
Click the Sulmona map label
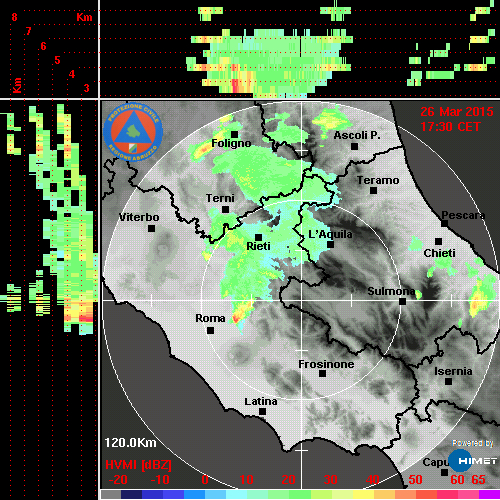[391, 291]
